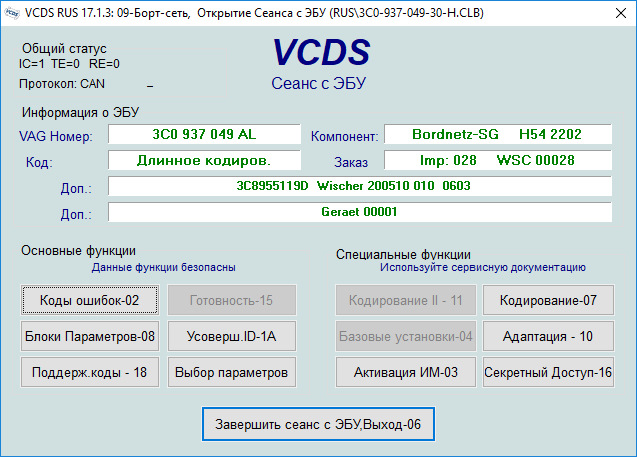Click the Доп. field with 3C8955119D Wischer
The height and width of the screenshot is (457, 637).
coord(360,186)
